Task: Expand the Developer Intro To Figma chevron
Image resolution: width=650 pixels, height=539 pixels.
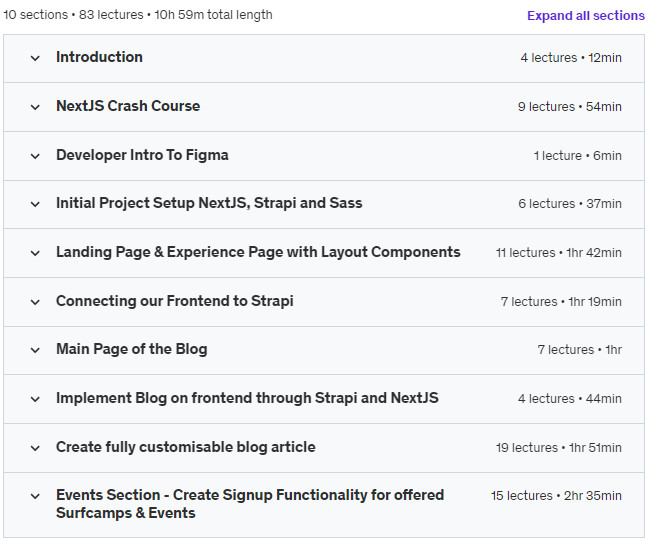Action: coord(35,156)
